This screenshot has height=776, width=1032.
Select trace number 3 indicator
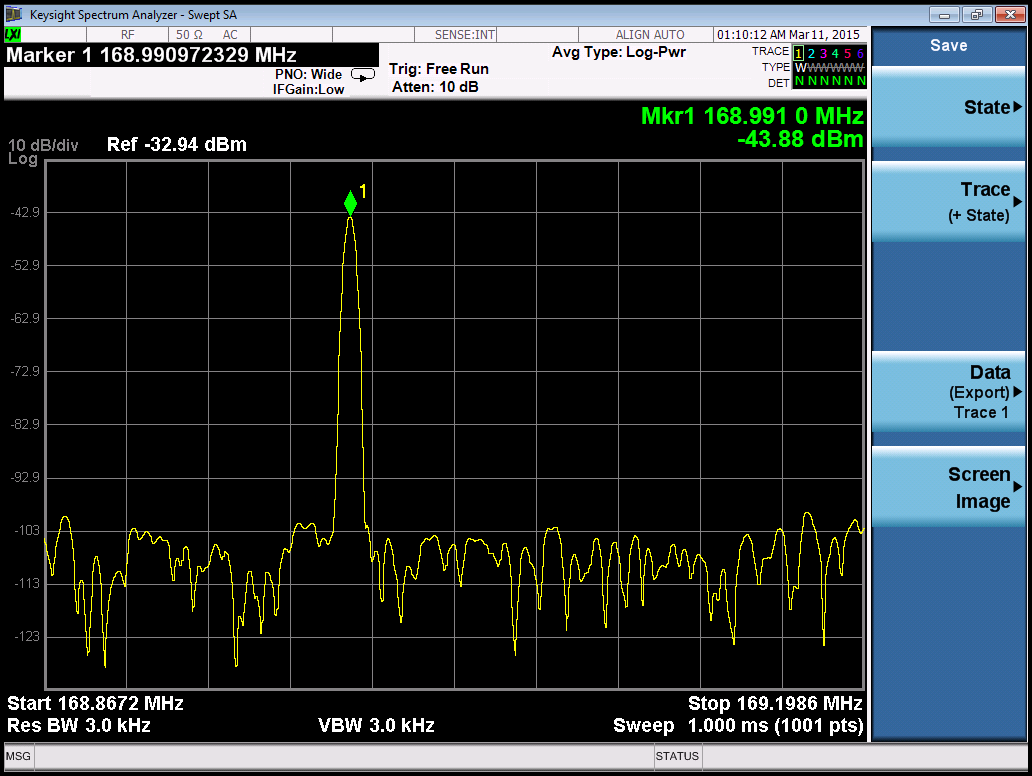pos(823,53)
